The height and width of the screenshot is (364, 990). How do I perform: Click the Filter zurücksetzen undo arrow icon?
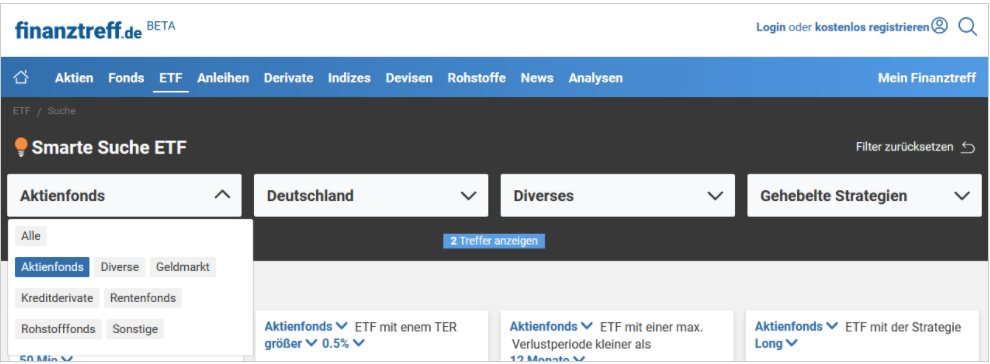point(968,147)
